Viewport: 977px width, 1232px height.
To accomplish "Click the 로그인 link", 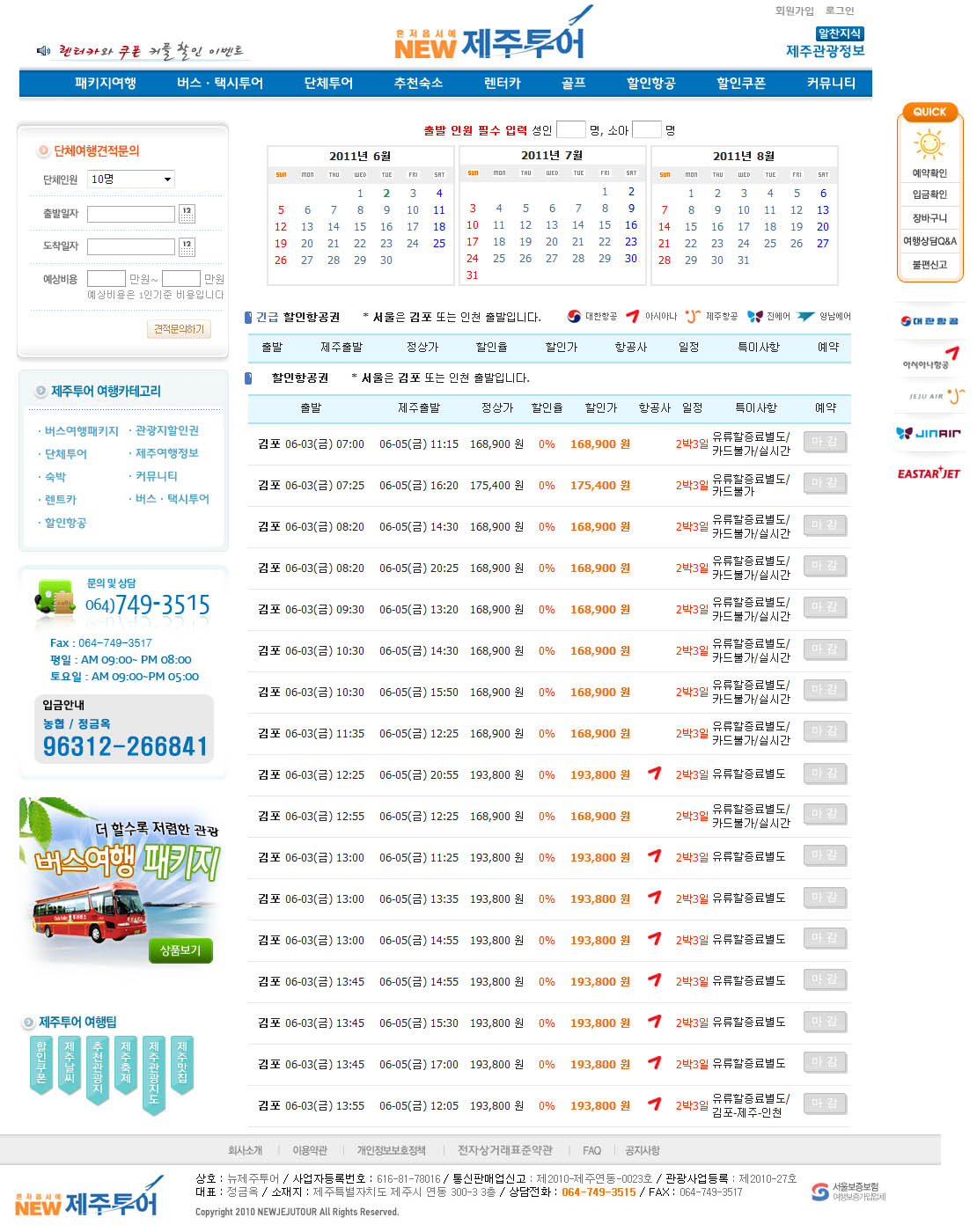I will tap(840, 11).
